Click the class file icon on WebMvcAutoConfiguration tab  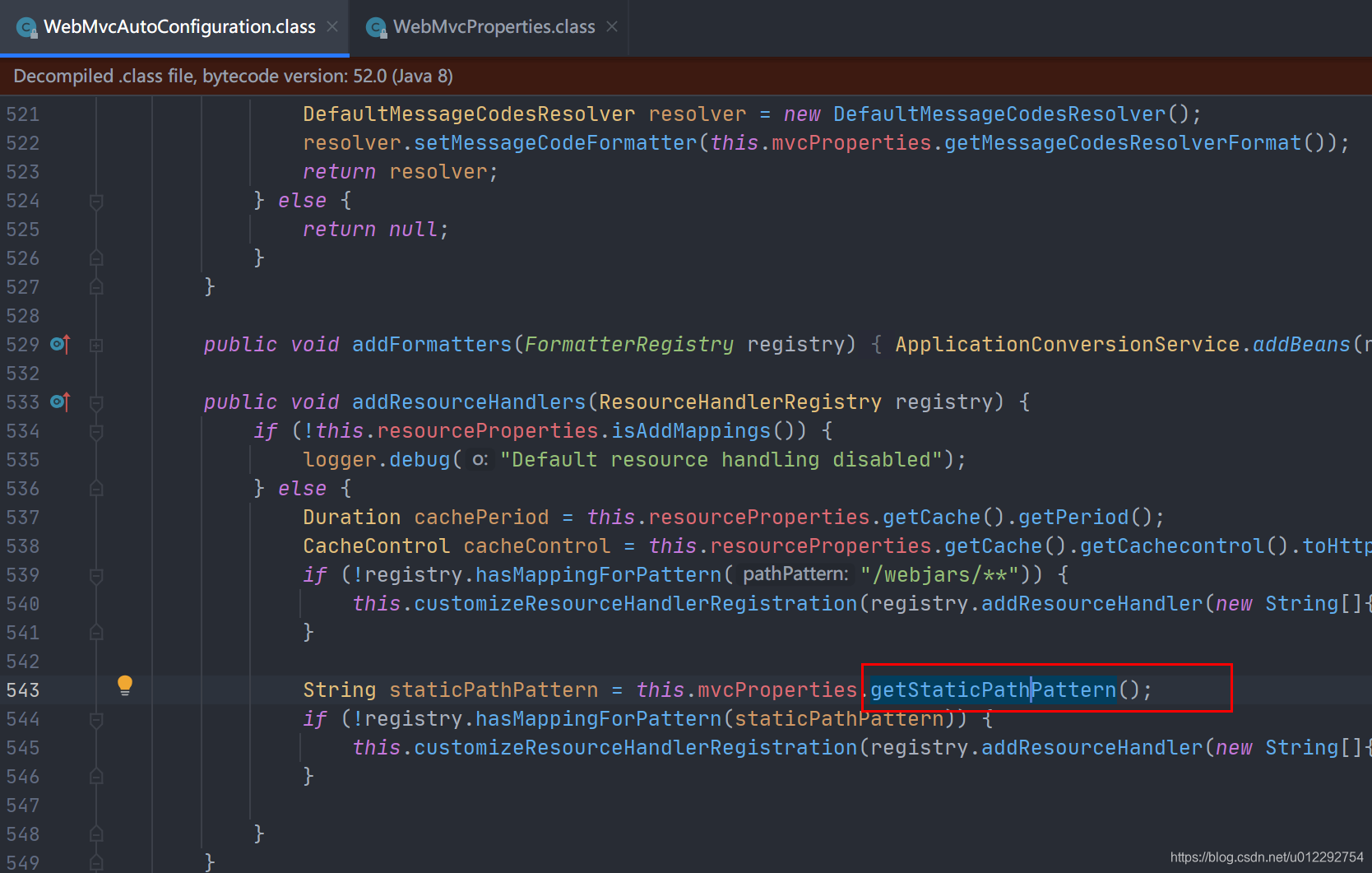(27, 28)
